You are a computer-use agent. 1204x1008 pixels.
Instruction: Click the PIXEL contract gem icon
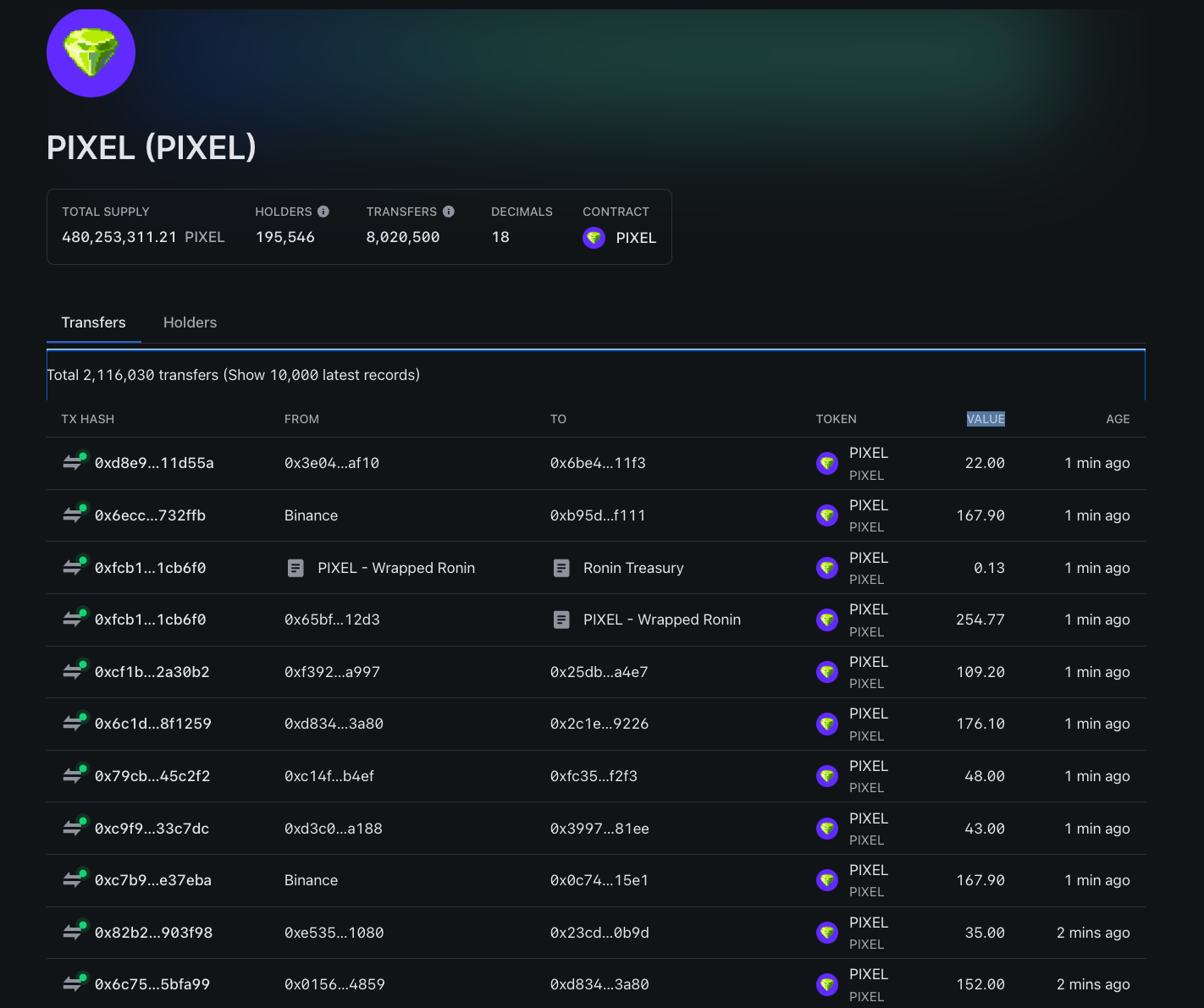594,238
